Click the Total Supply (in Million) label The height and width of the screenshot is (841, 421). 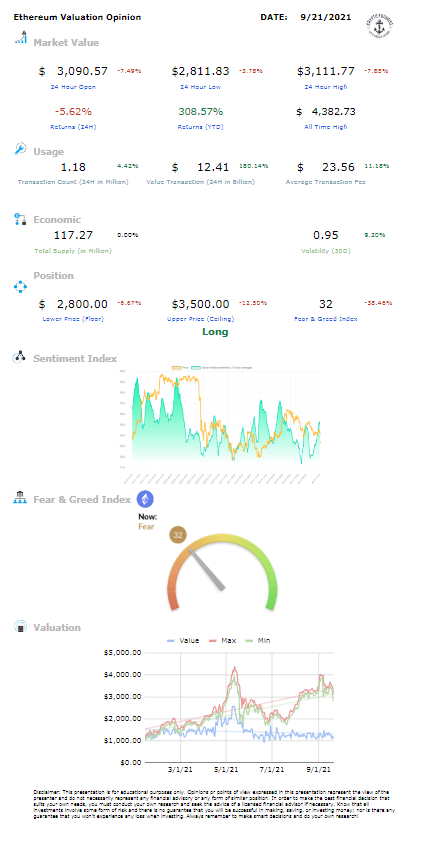tap(73, 250)
